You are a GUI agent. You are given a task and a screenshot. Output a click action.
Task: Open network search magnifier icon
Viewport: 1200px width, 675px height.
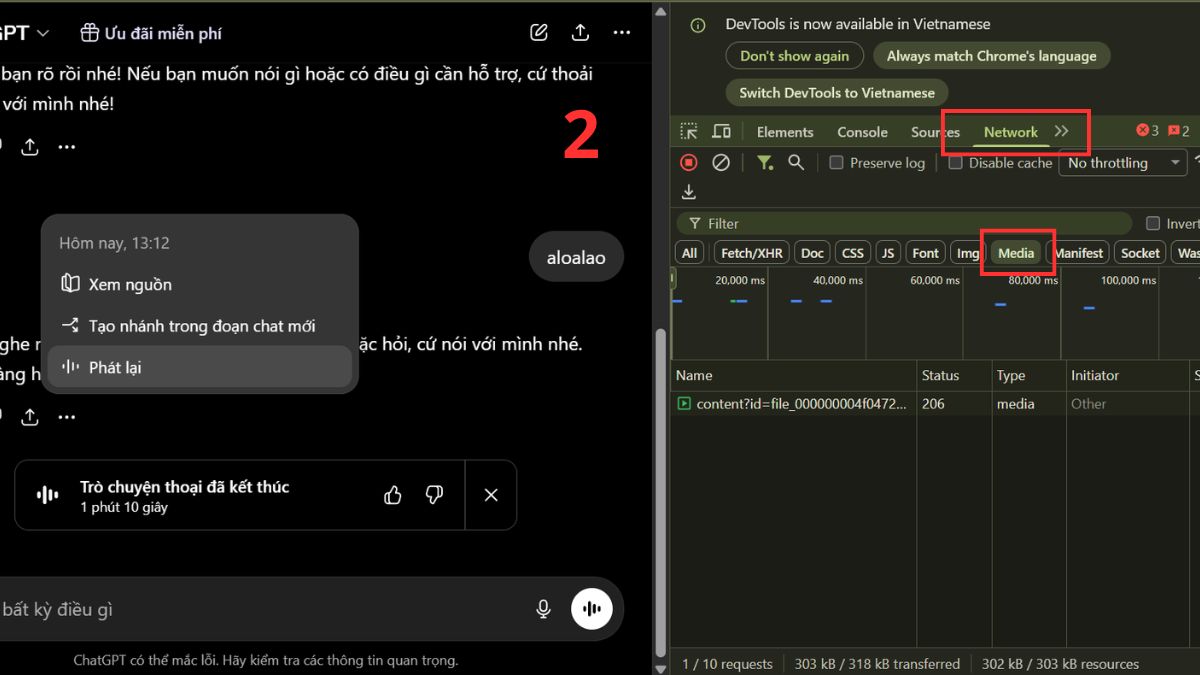[x=796, y=162]
